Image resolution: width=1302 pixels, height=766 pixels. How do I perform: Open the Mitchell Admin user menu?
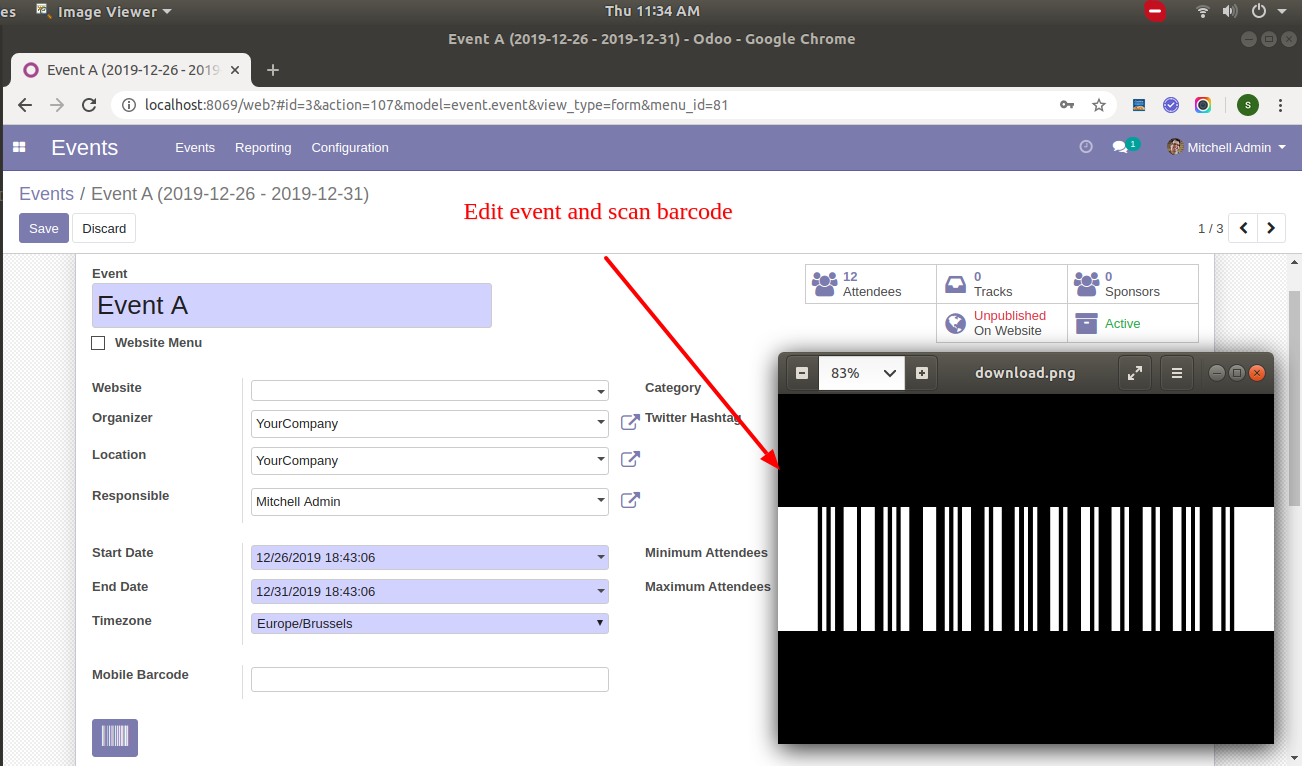pos(1226,147)
